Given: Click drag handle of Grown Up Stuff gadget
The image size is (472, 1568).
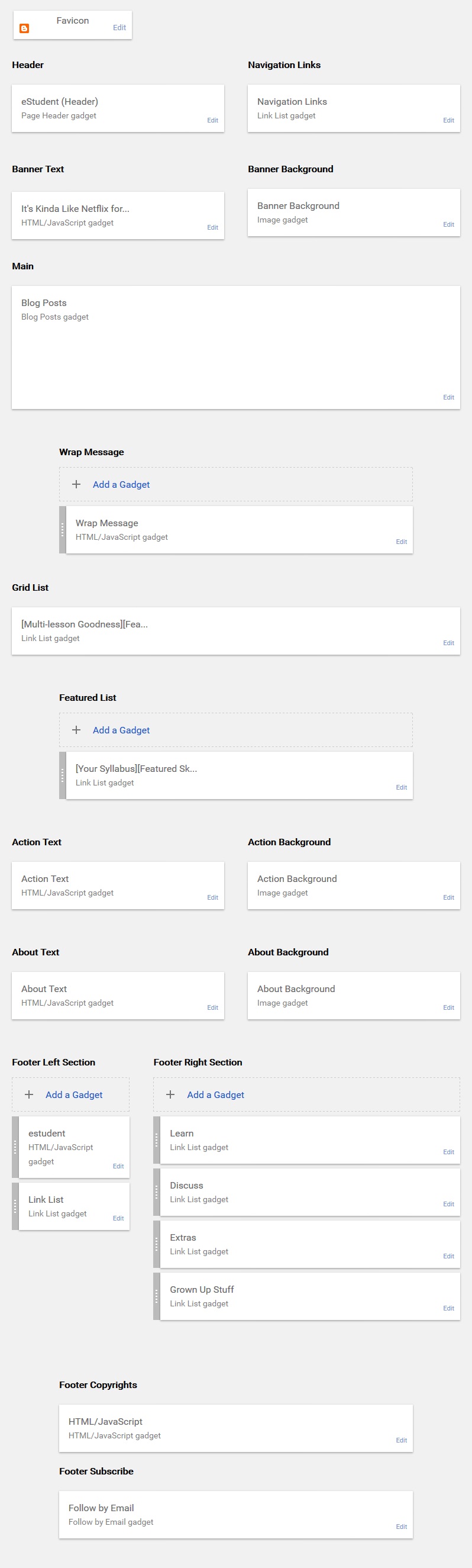Looking at the screenshot, I should click(157, 1296).
